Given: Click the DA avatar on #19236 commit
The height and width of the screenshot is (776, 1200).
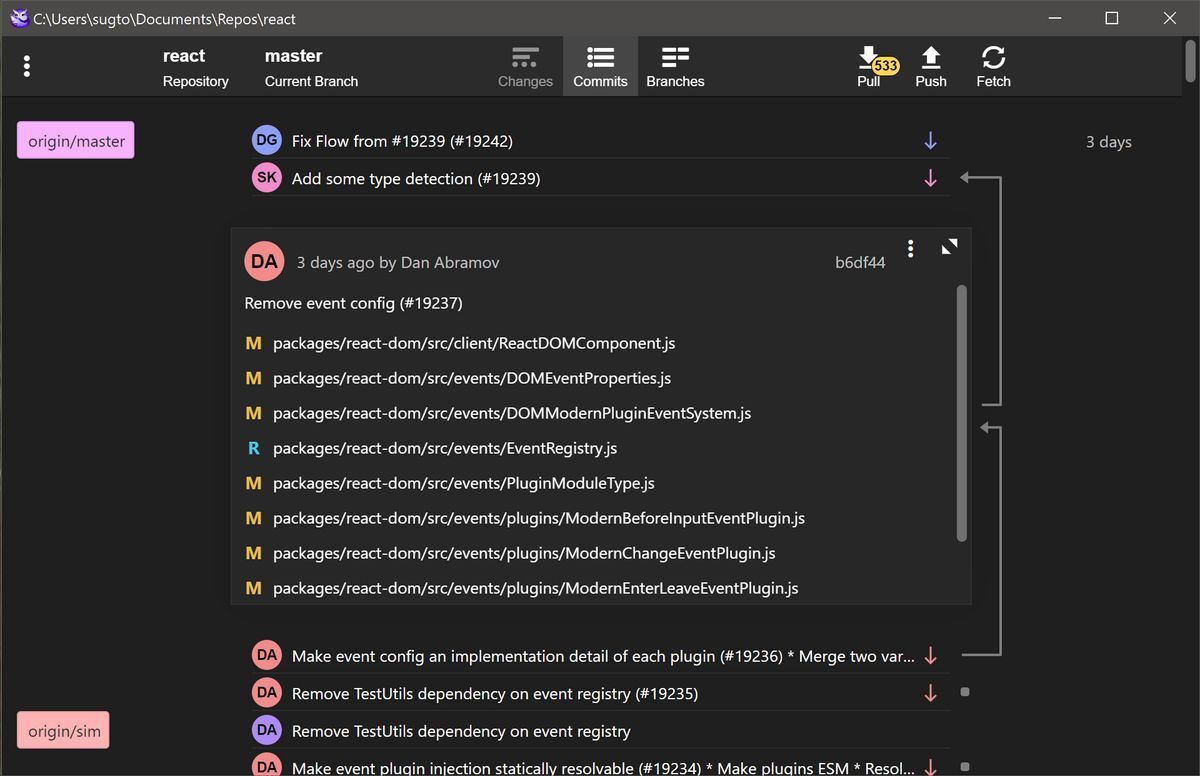Looking at the screenshot, I should (267, 656).
